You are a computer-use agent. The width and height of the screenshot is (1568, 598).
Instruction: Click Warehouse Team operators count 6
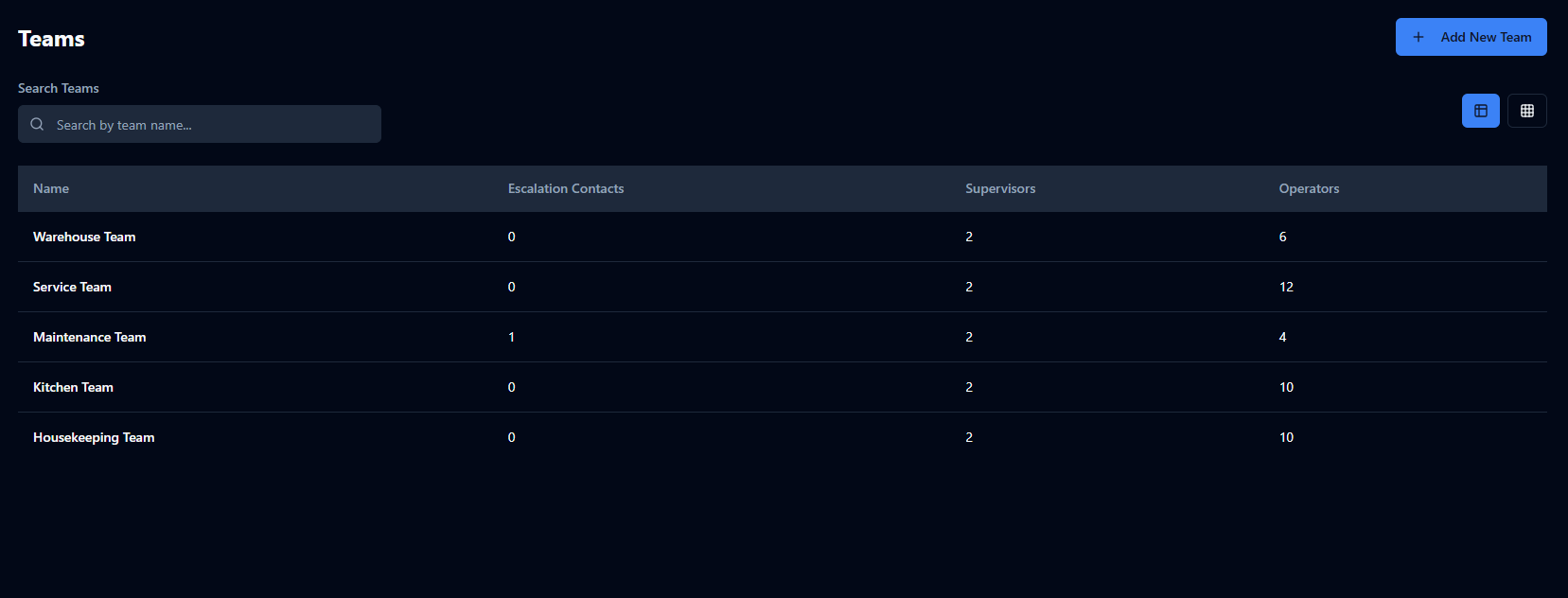click(1282, 237)
